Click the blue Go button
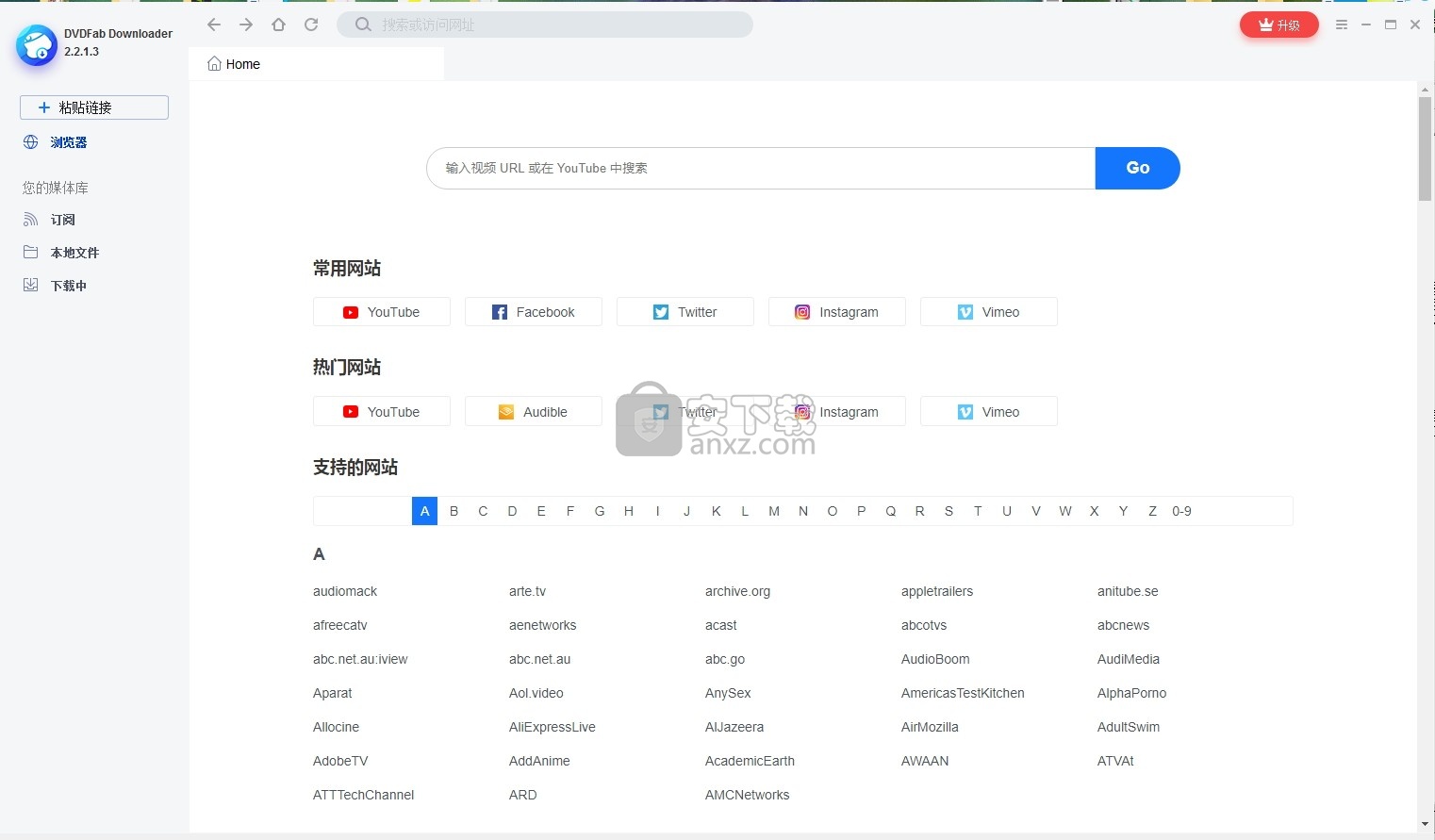Viewport: 1435px width, 840px height. point(1138,168)
